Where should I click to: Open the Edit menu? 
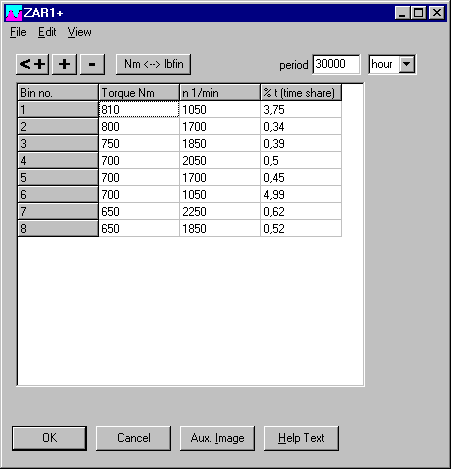point(47,32)
